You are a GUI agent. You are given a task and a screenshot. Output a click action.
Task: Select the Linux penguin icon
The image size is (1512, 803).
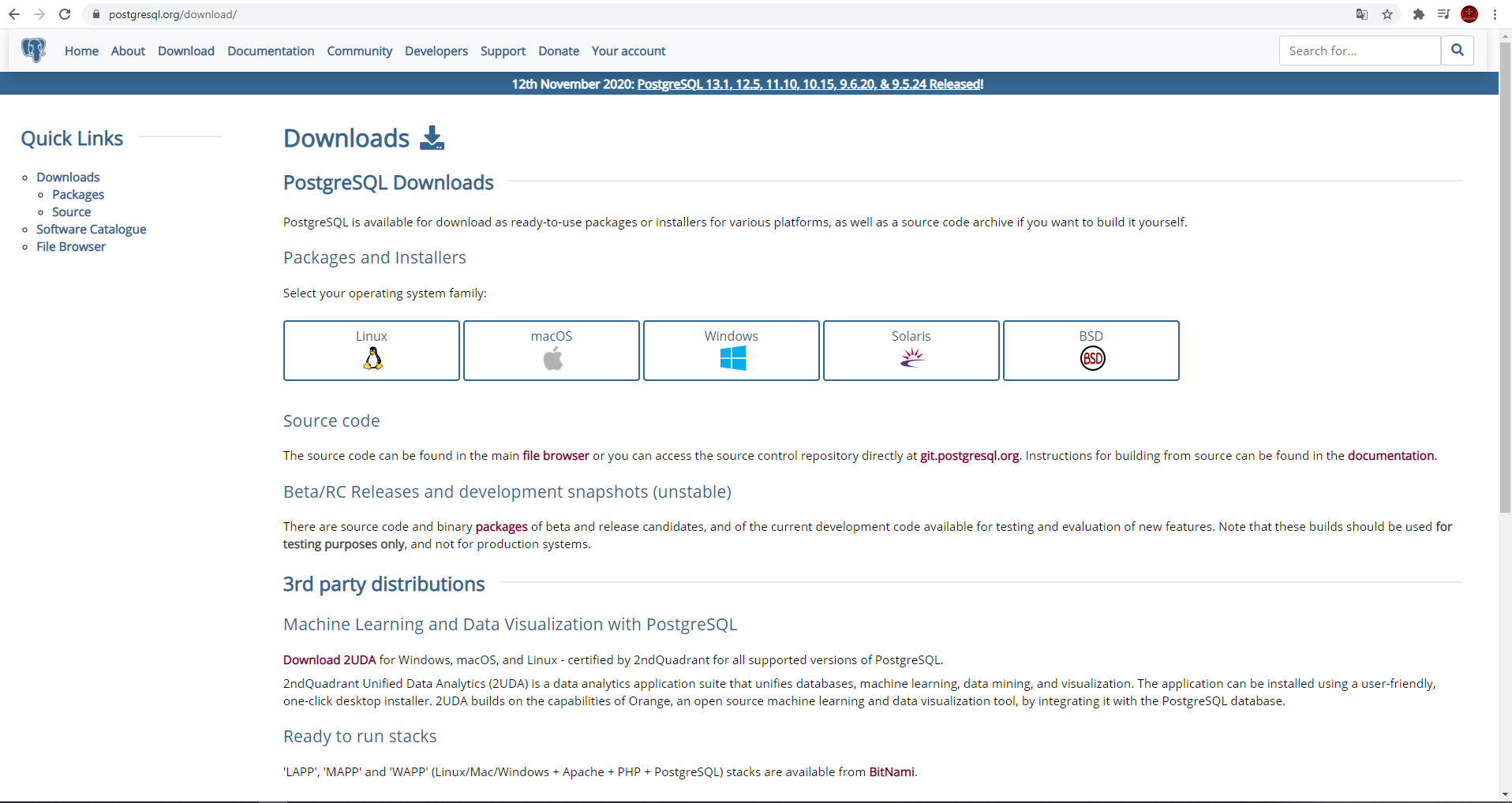372,359
